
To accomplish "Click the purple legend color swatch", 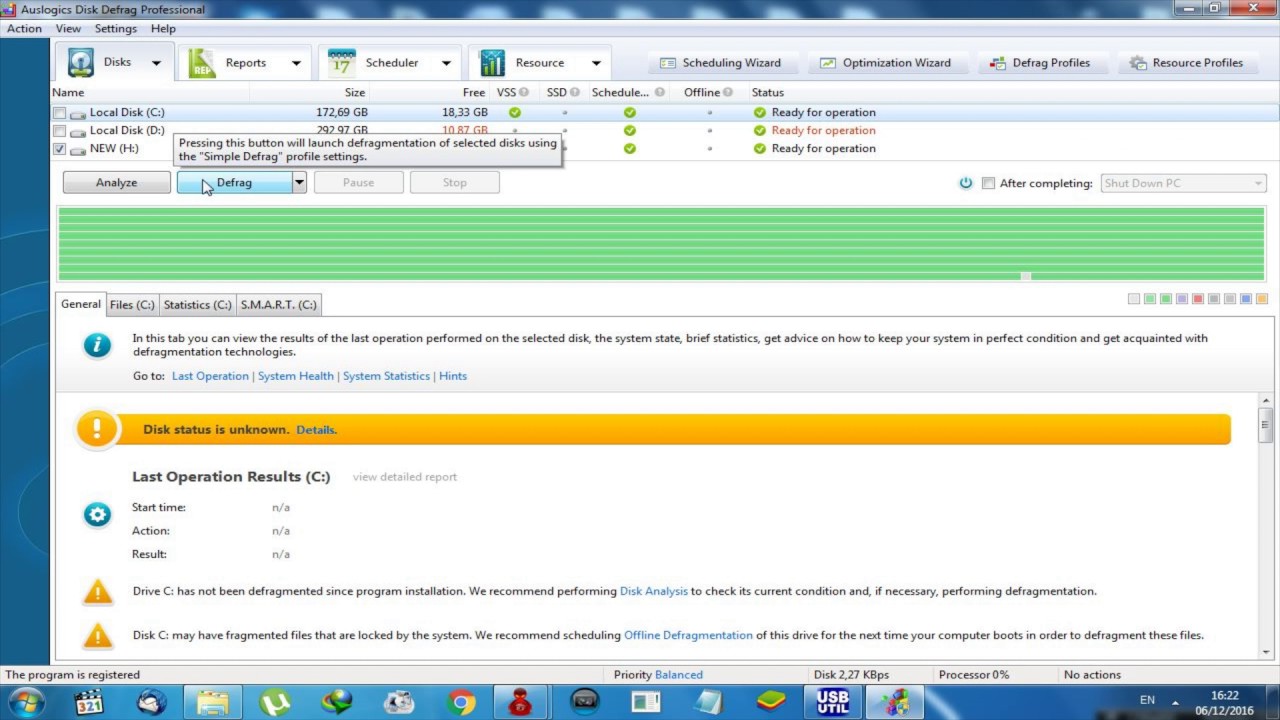I will coord(1182,299).
